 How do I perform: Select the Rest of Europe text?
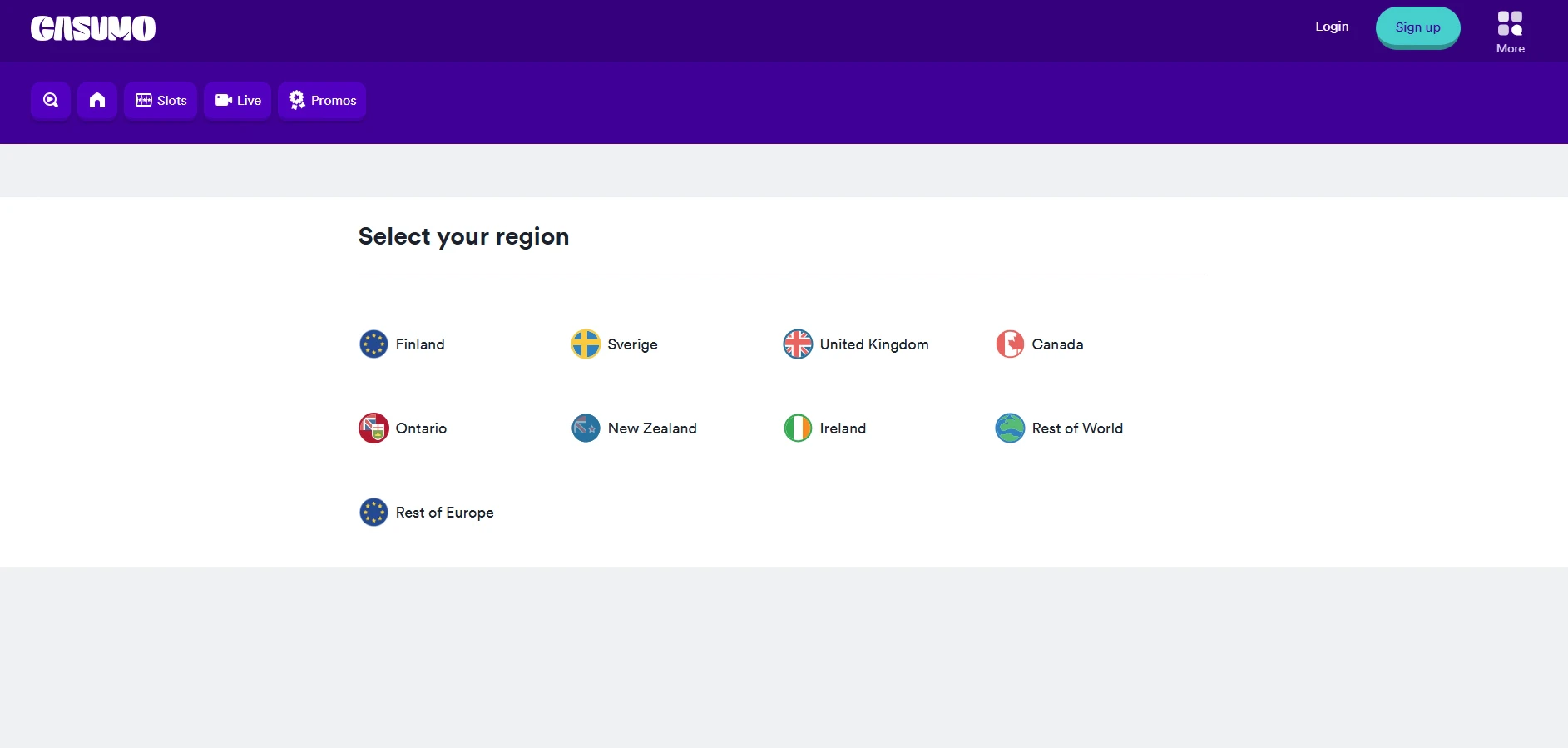[445, 513]
